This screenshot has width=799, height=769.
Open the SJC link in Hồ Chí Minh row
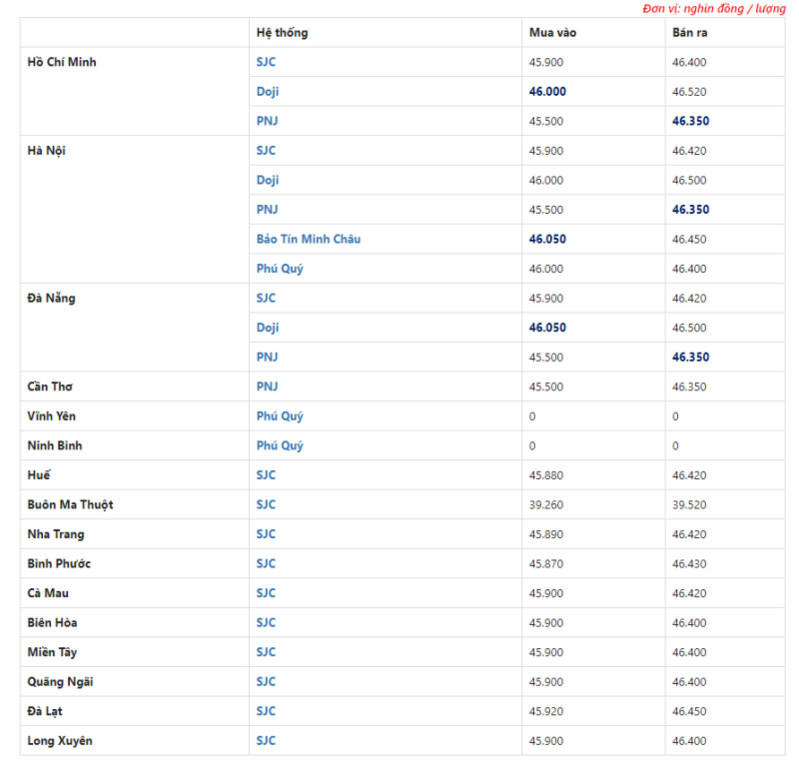pyautogui.click(x=265, y=62)
